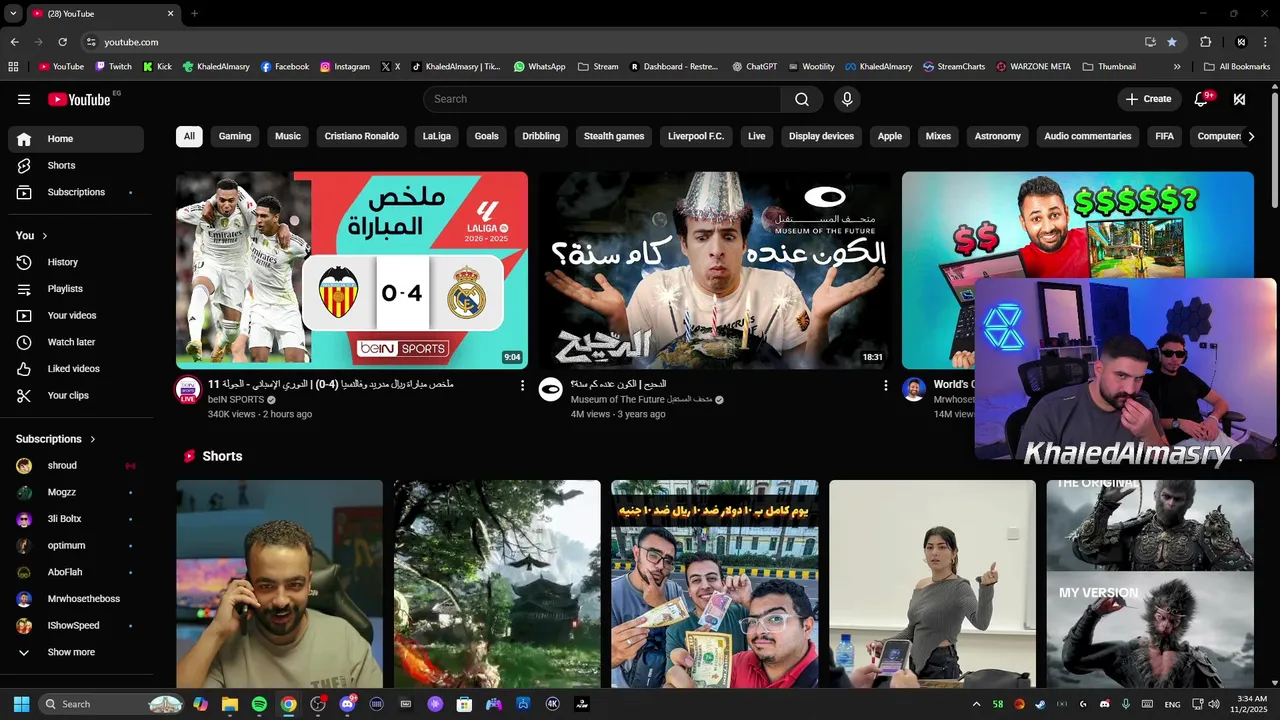Expand the You section chevron

45,236
